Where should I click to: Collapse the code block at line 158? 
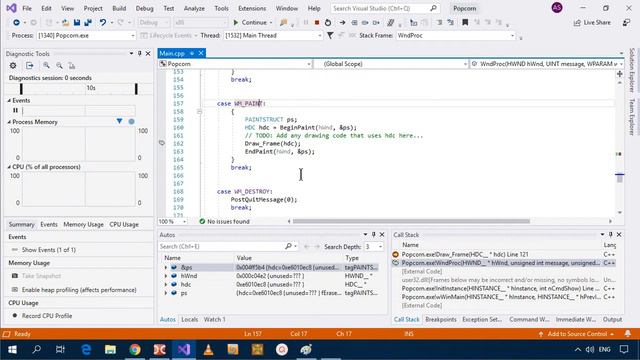(x=199, y=111)
